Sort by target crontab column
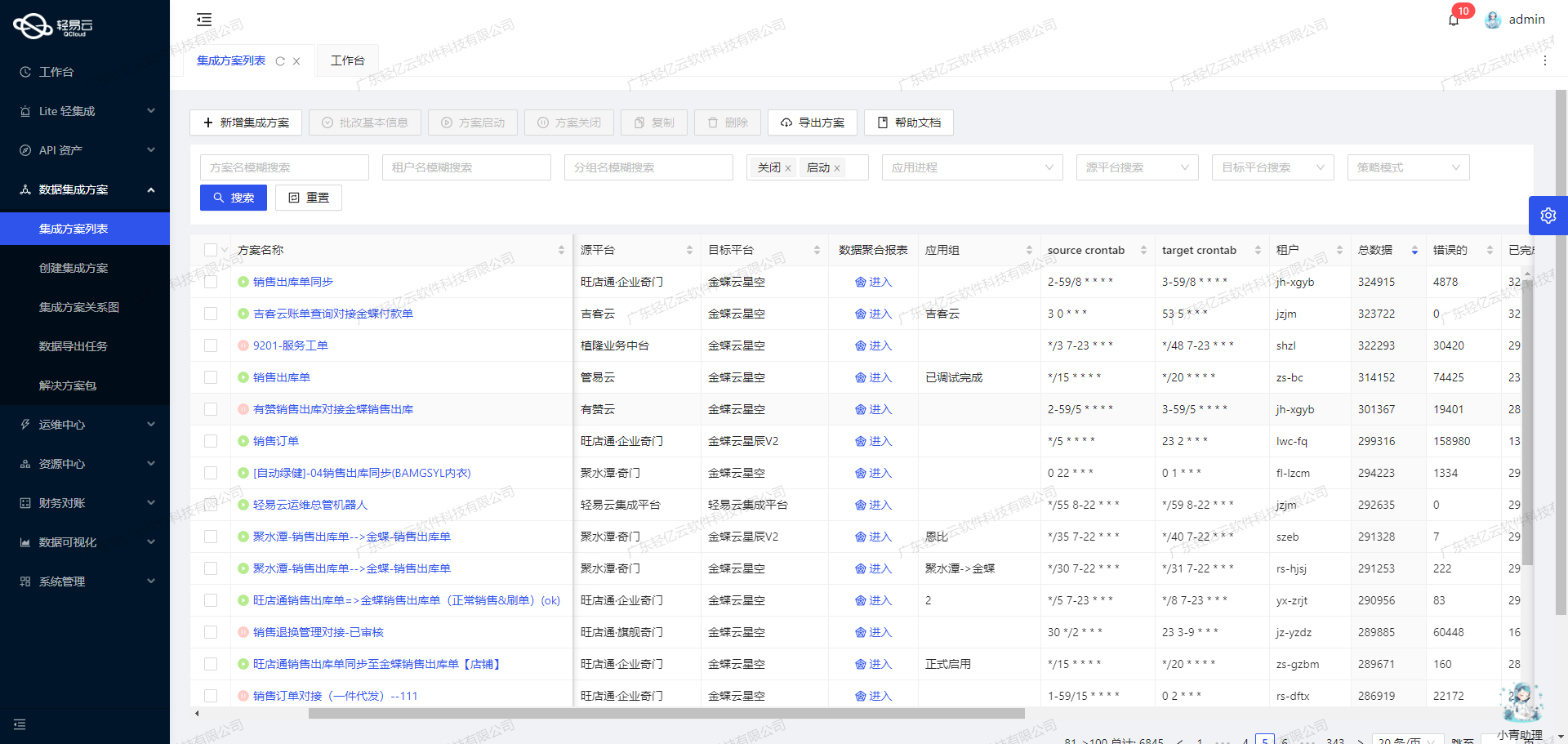The width and height of the screenshot is (1568, 744). [1258, 250]
